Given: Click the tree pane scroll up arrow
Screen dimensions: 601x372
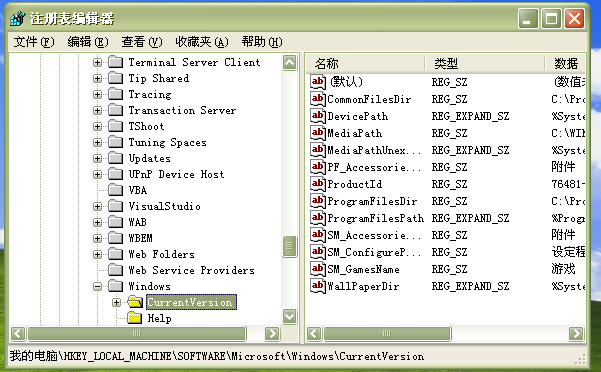Looking at the screenshot, I should click(x=290, y=62).
